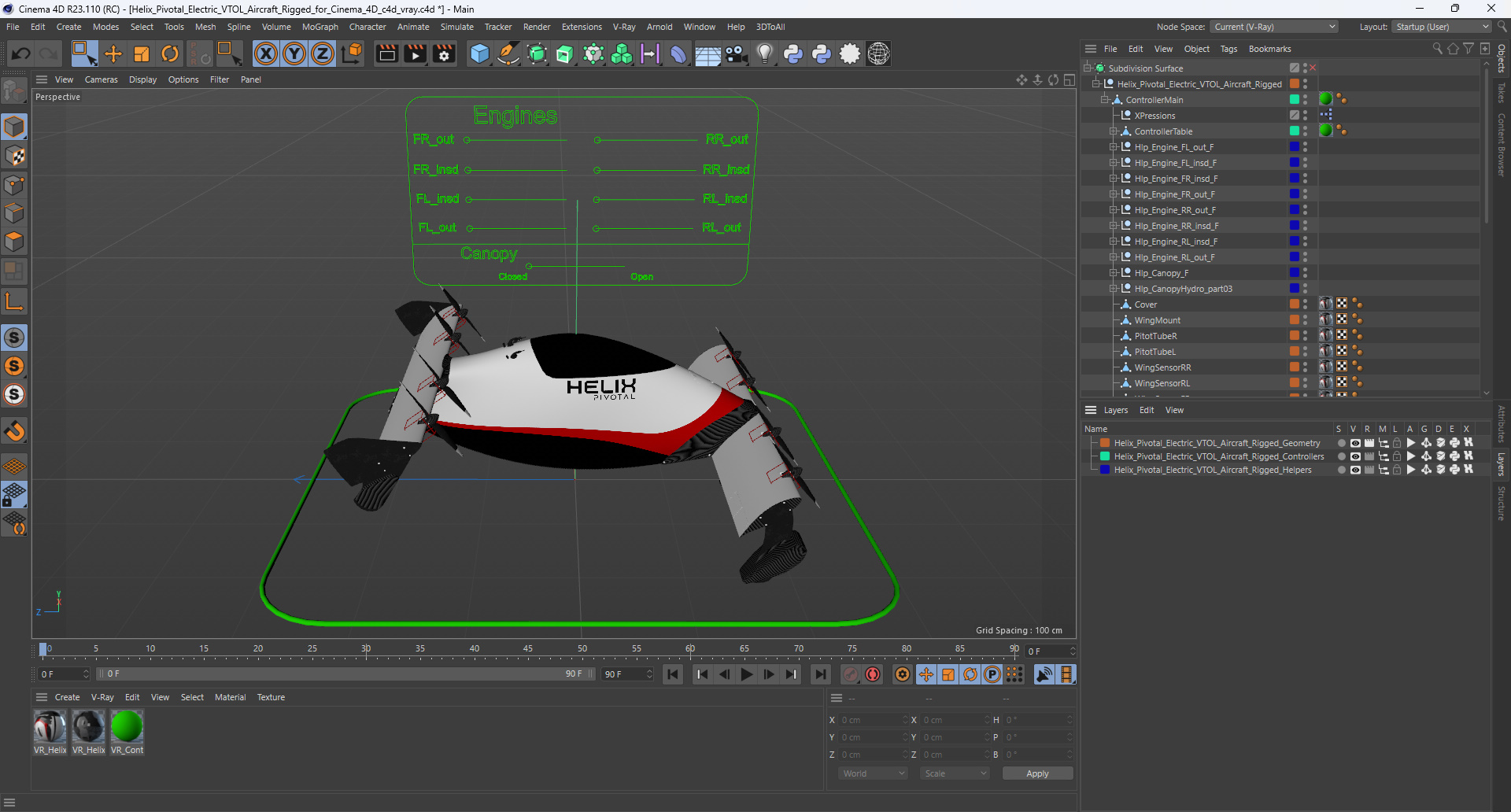Click the first Python script icon
The width and height of the screenshot is (1511, 812).
point(793,54)
